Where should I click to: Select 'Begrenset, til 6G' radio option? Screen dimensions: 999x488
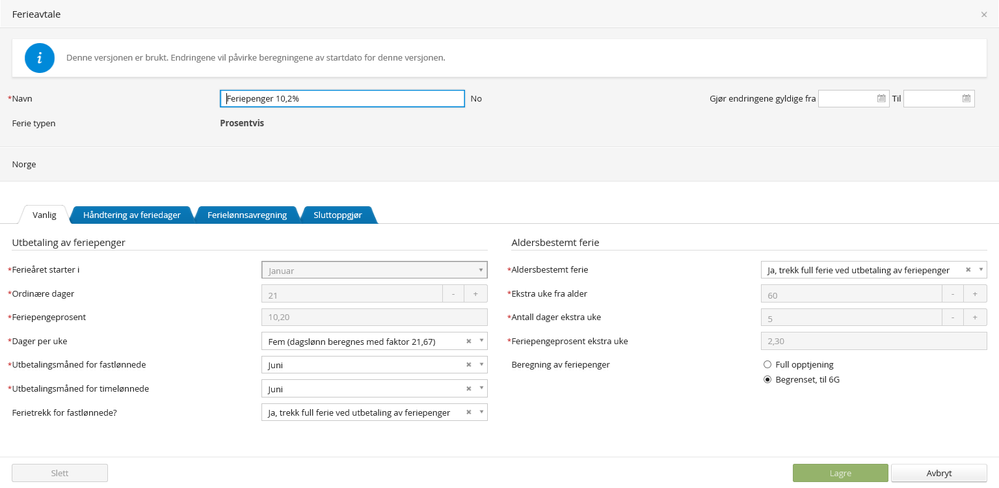768,380
